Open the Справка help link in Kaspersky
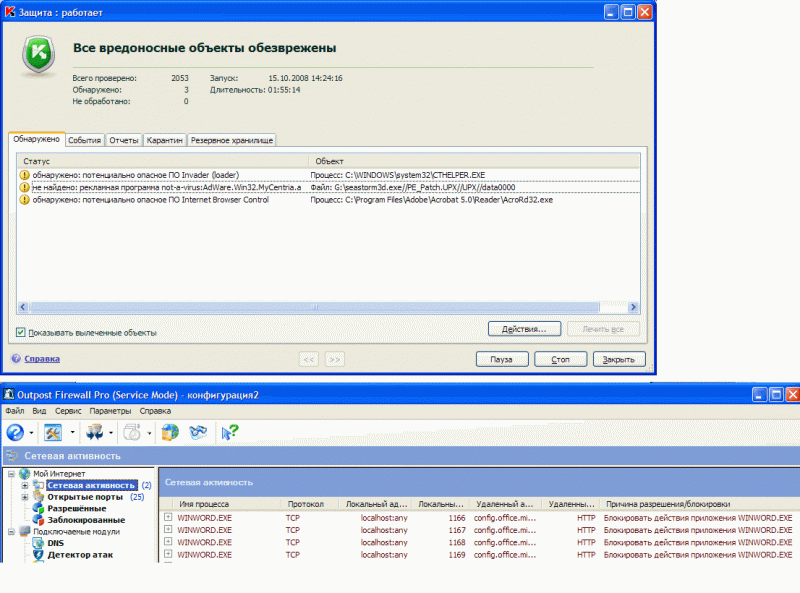This screenshot has height=593, width=800. (42, 359)
